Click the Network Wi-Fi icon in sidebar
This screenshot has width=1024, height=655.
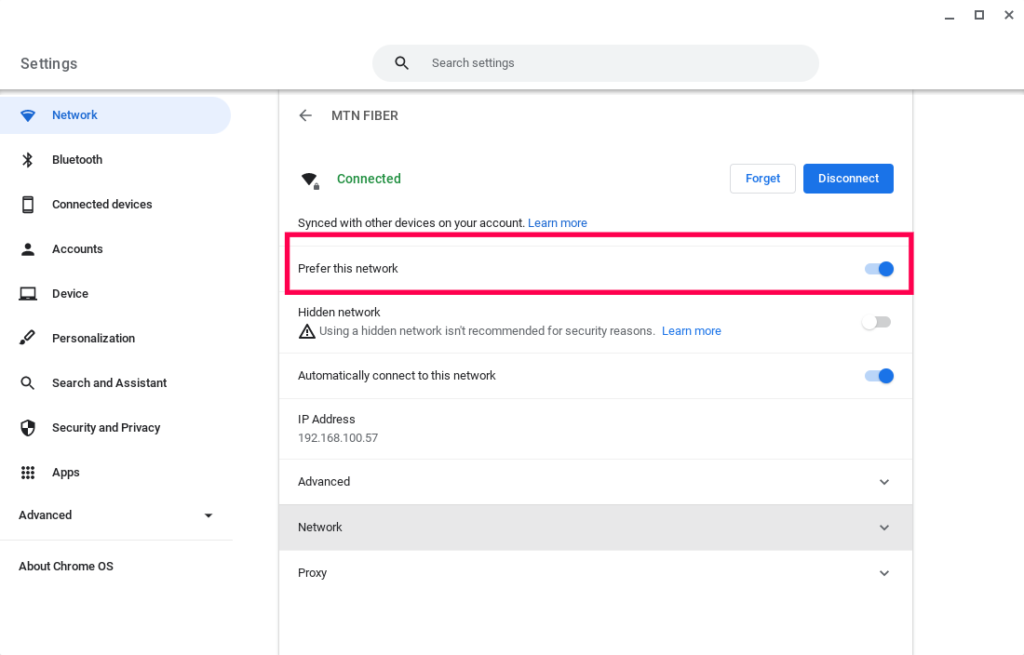tap(27, 116)
